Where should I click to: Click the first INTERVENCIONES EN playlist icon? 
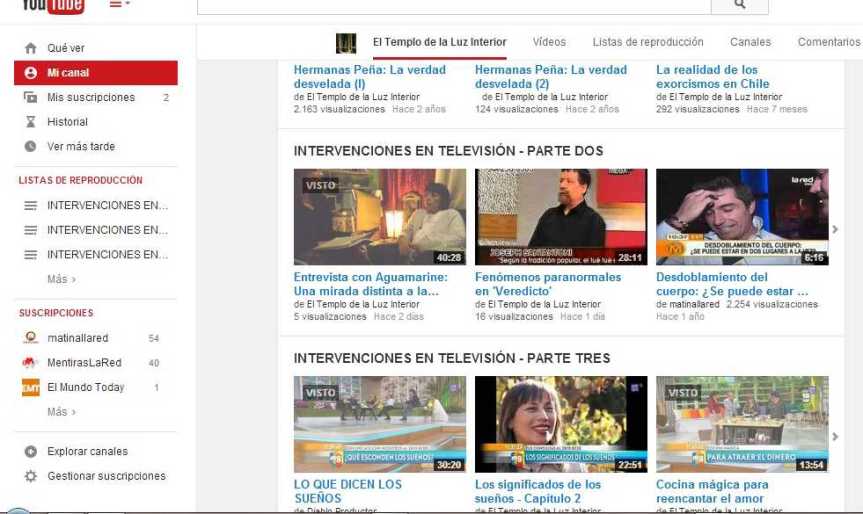(31, 205)
